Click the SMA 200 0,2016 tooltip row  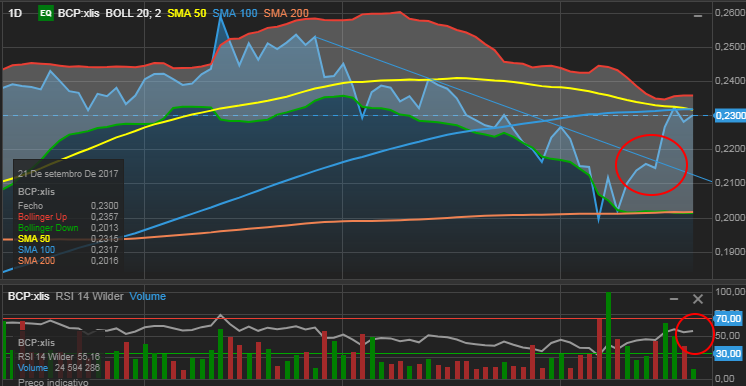[x=68, y=261]
